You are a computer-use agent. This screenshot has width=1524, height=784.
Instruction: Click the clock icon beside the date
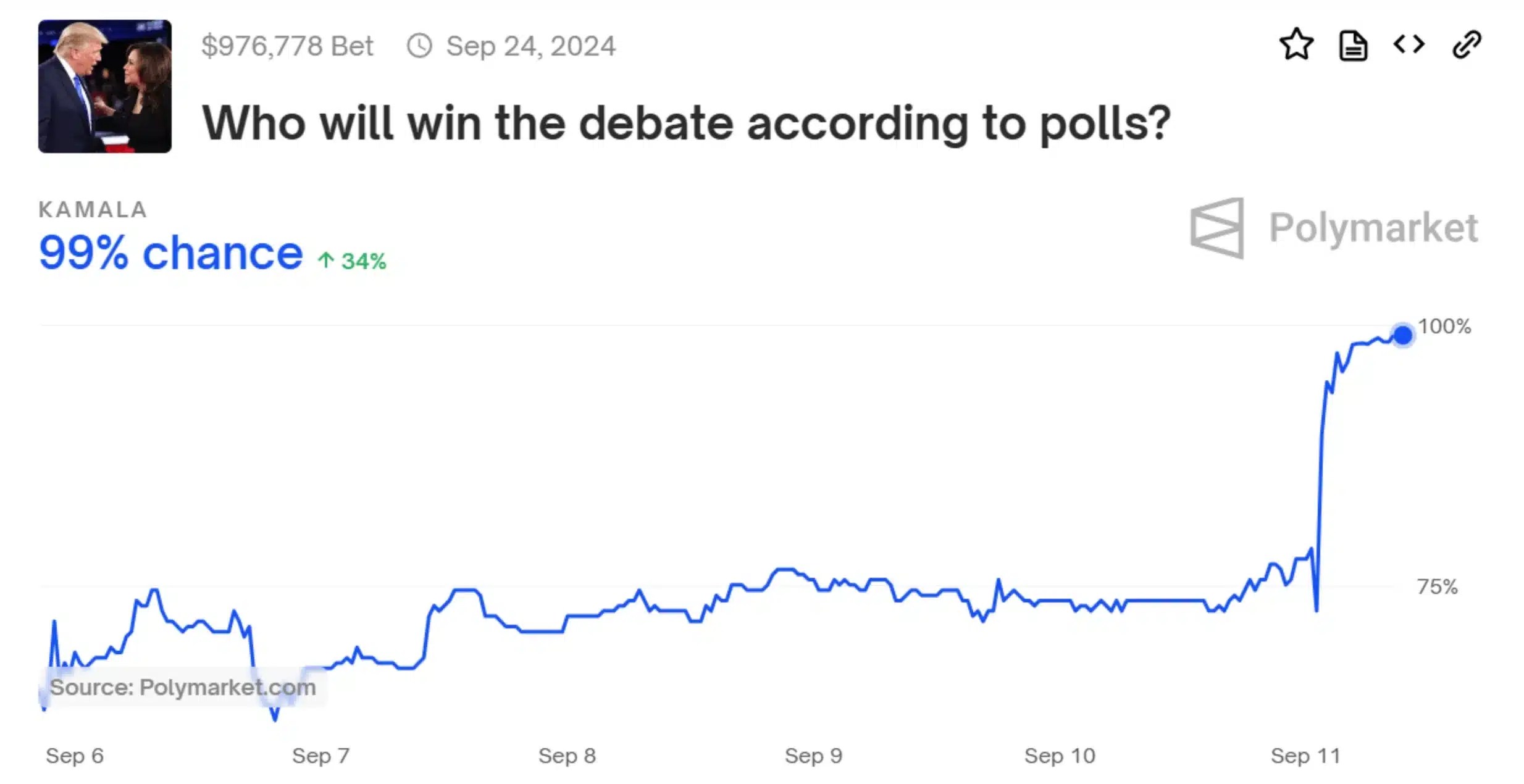pyautogui.click(x=419, y=46)
